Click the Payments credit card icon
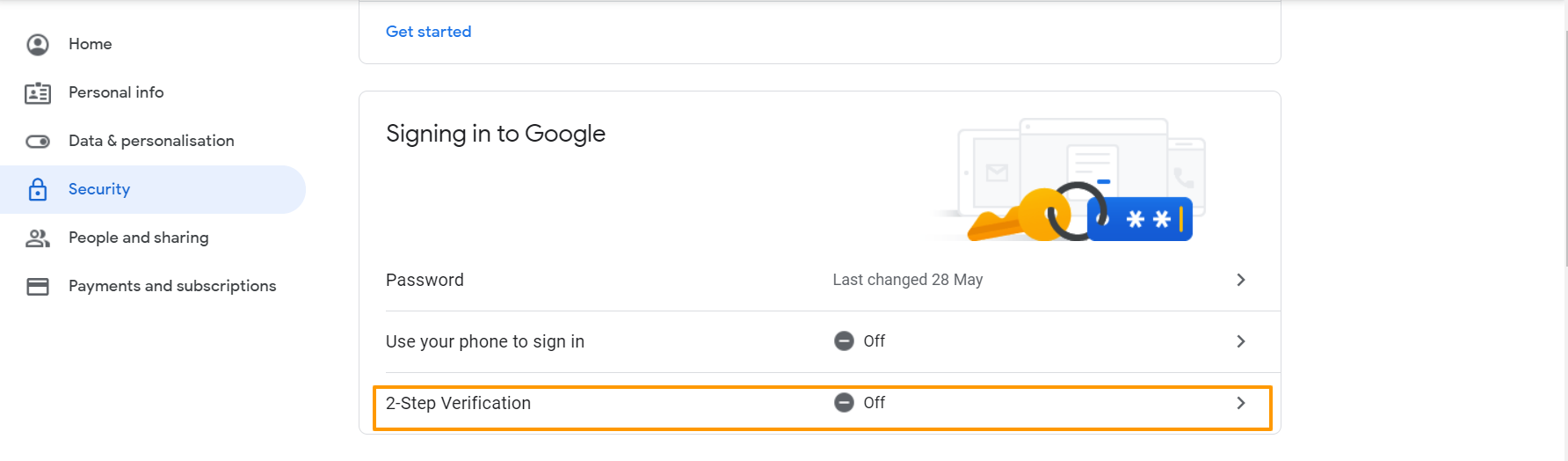The height and width of the screenshot is (461, 1568). click(38, 287)
